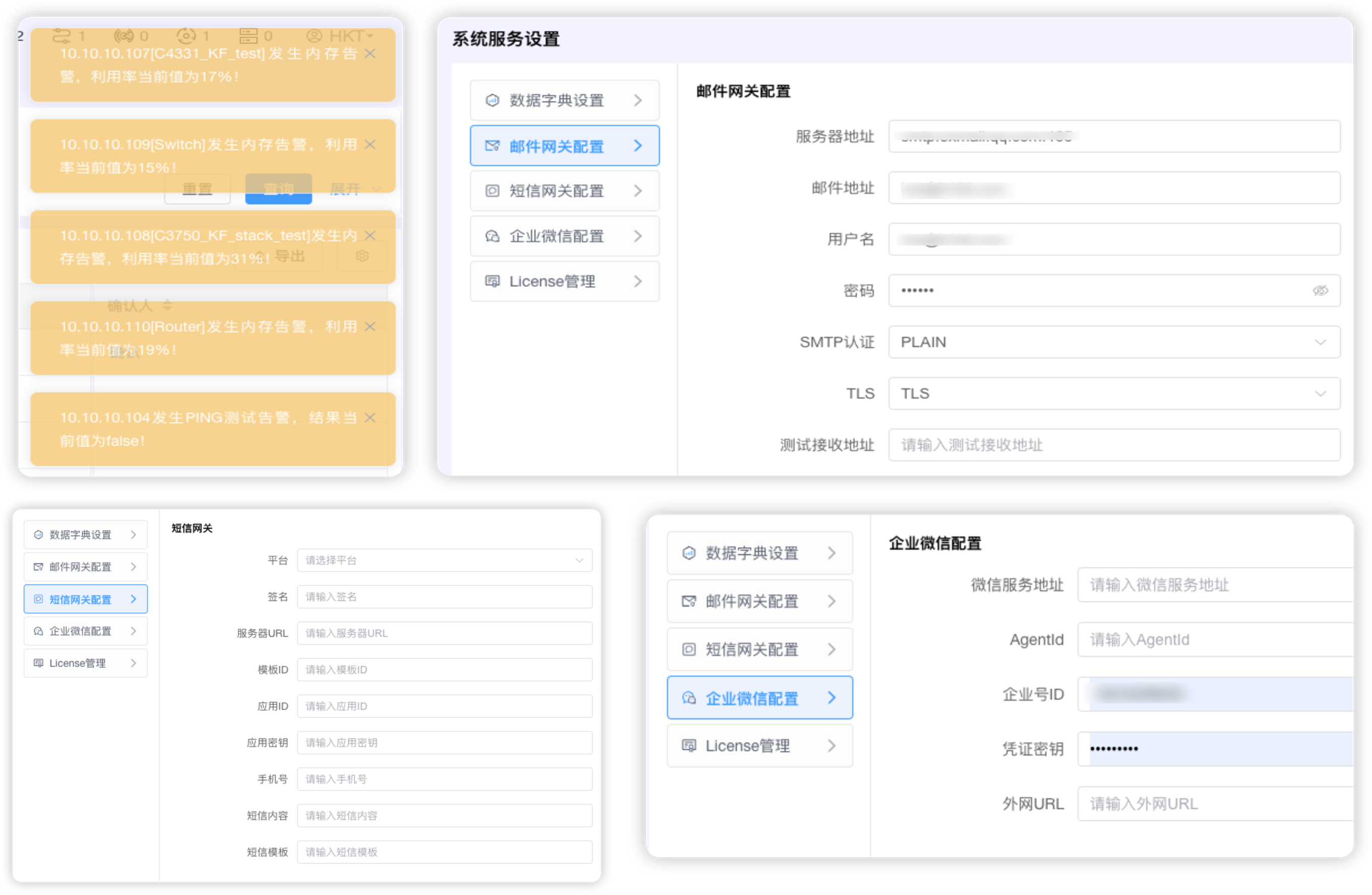This screenshot has height=895, width=1372.
Task: Click chevron beside 短信网关配置 in the 企业微信配置 panel's menu
Action: [831, 650]
